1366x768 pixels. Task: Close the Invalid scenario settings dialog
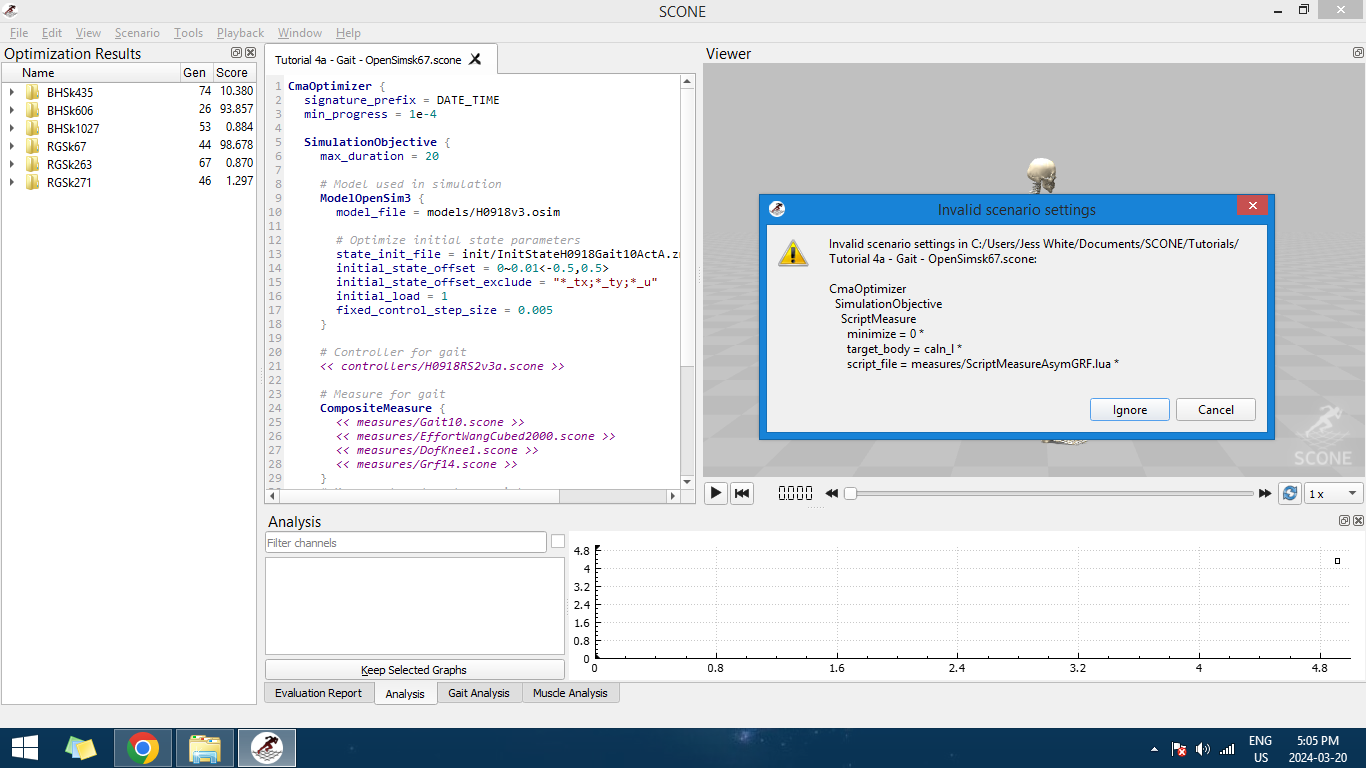(x=1252, y=206)
